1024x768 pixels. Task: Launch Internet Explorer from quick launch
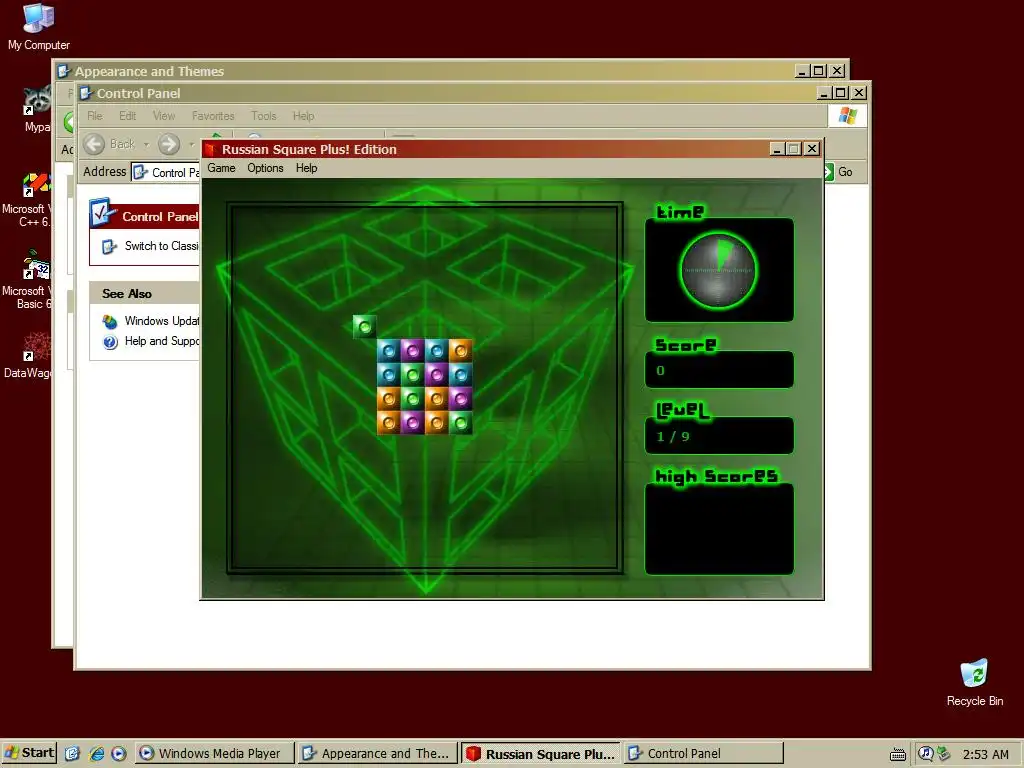tap(96, 754)
